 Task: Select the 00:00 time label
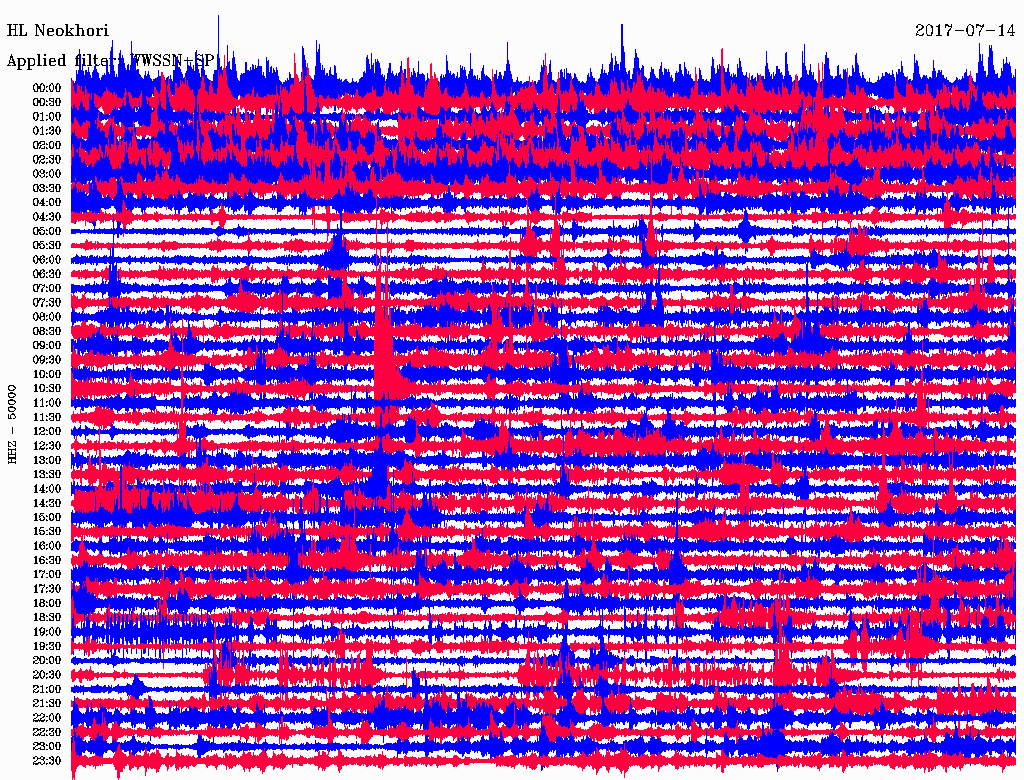(47, 88)
